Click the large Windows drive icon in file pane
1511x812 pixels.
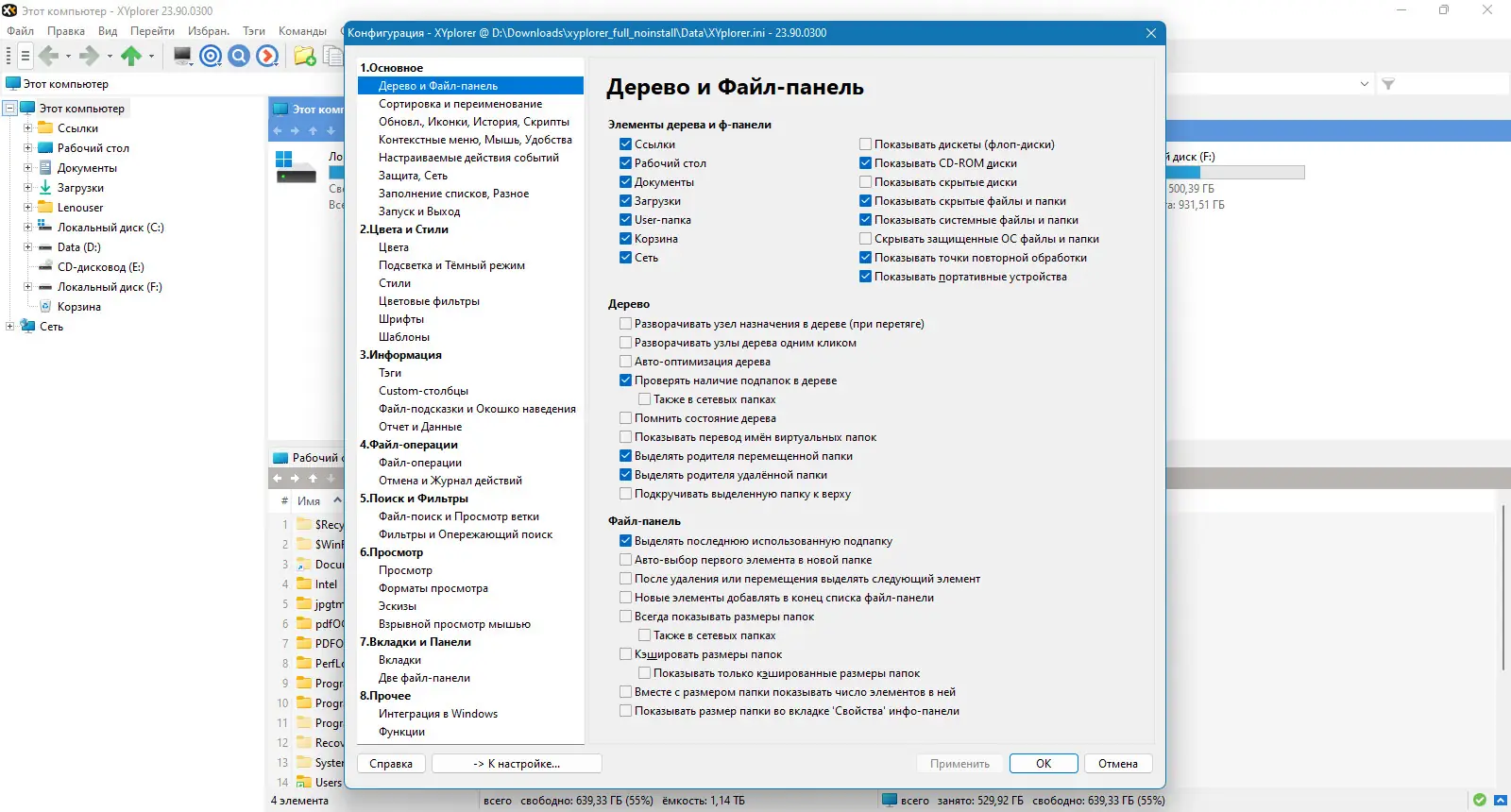pos(296,166)
